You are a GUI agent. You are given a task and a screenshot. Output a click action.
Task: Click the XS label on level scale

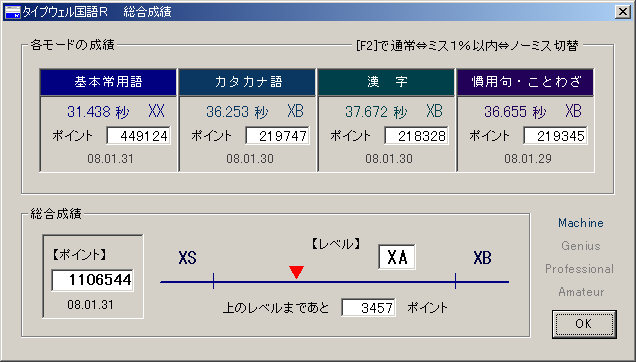coord(187,258)
